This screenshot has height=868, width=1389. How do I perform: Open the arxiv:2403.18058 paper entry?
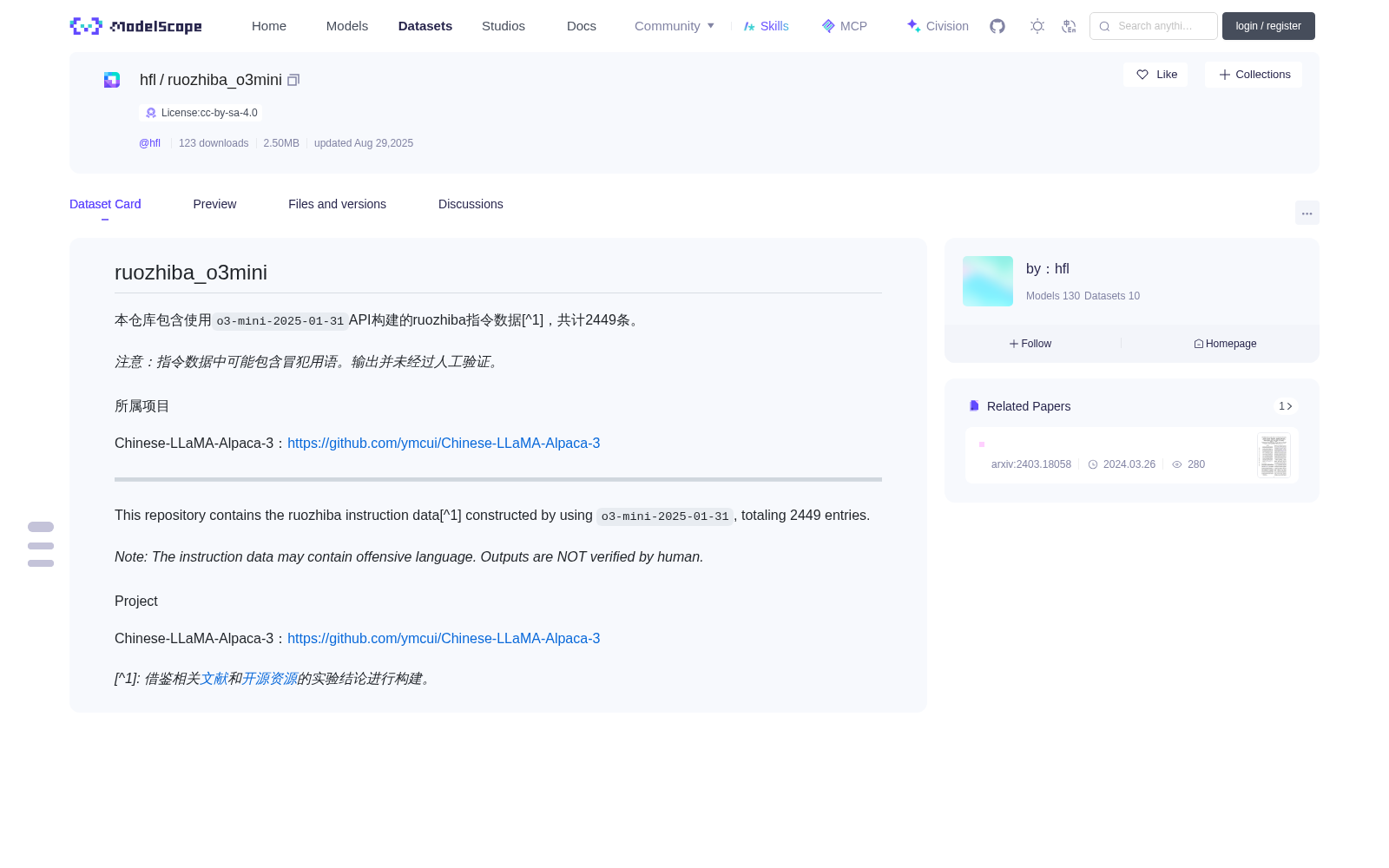click(1132, 455)
